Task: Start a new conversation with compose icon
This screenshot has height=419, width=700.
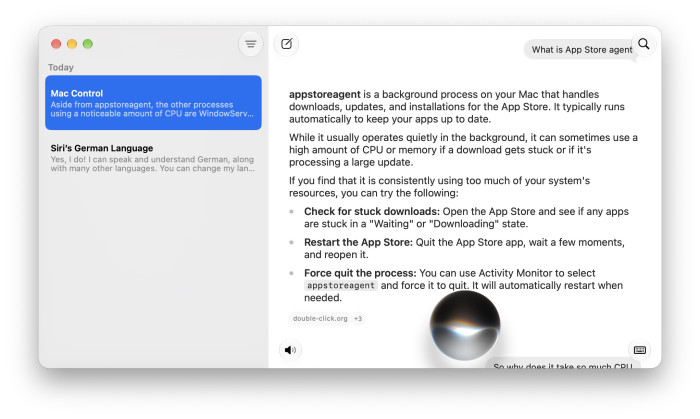Action: (x=287, y=44)
